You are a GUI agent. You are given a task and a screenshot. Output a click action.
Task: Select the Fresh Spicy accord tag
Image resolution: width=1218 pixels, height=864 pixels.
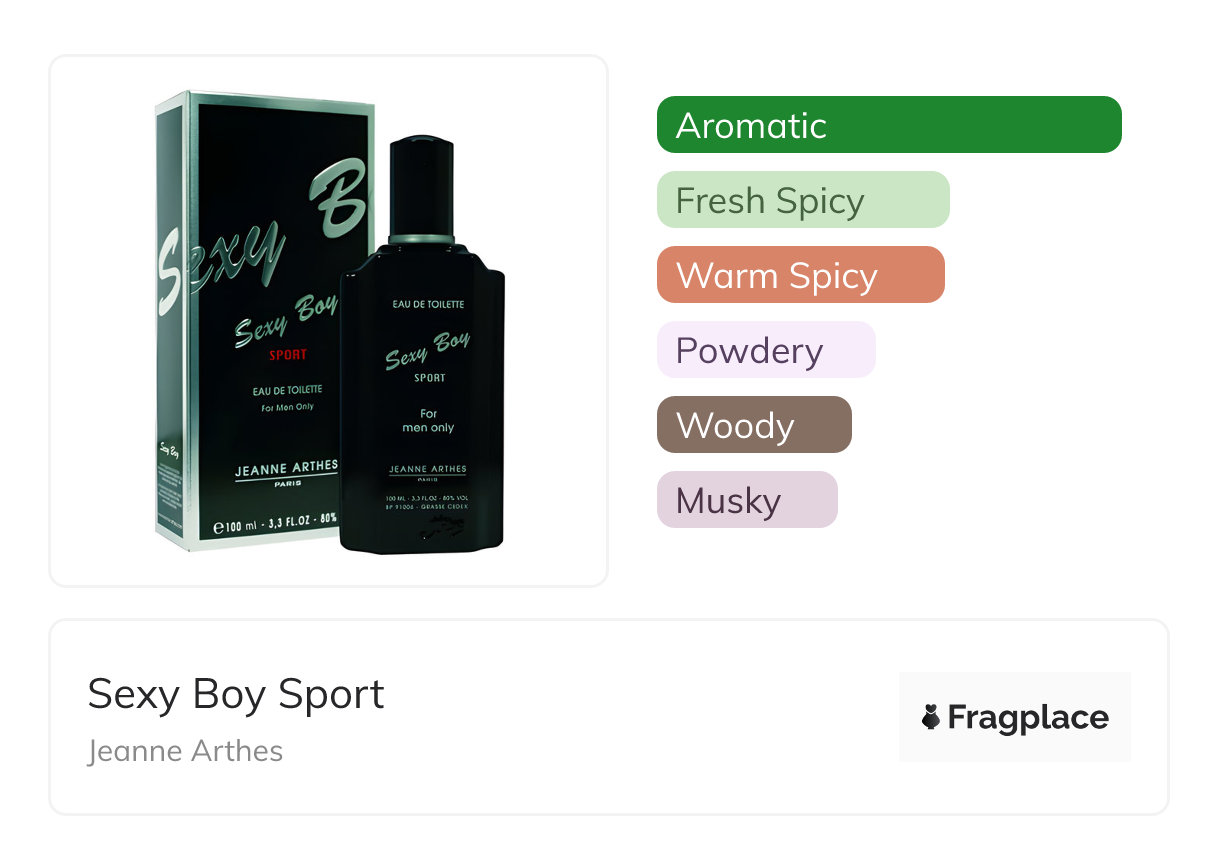pyautogui.click(x=803, y=200)
